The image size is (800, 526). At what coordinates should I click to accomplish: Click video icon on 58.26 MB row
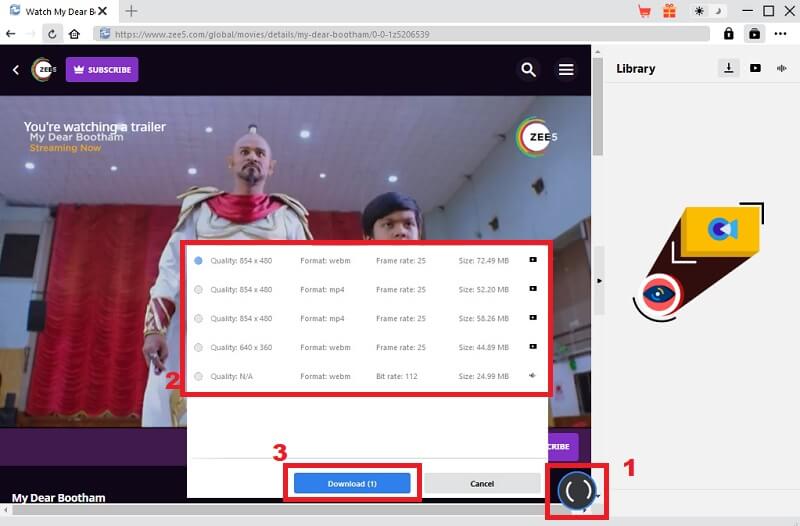pyautogui.click(x=533, y=318)
